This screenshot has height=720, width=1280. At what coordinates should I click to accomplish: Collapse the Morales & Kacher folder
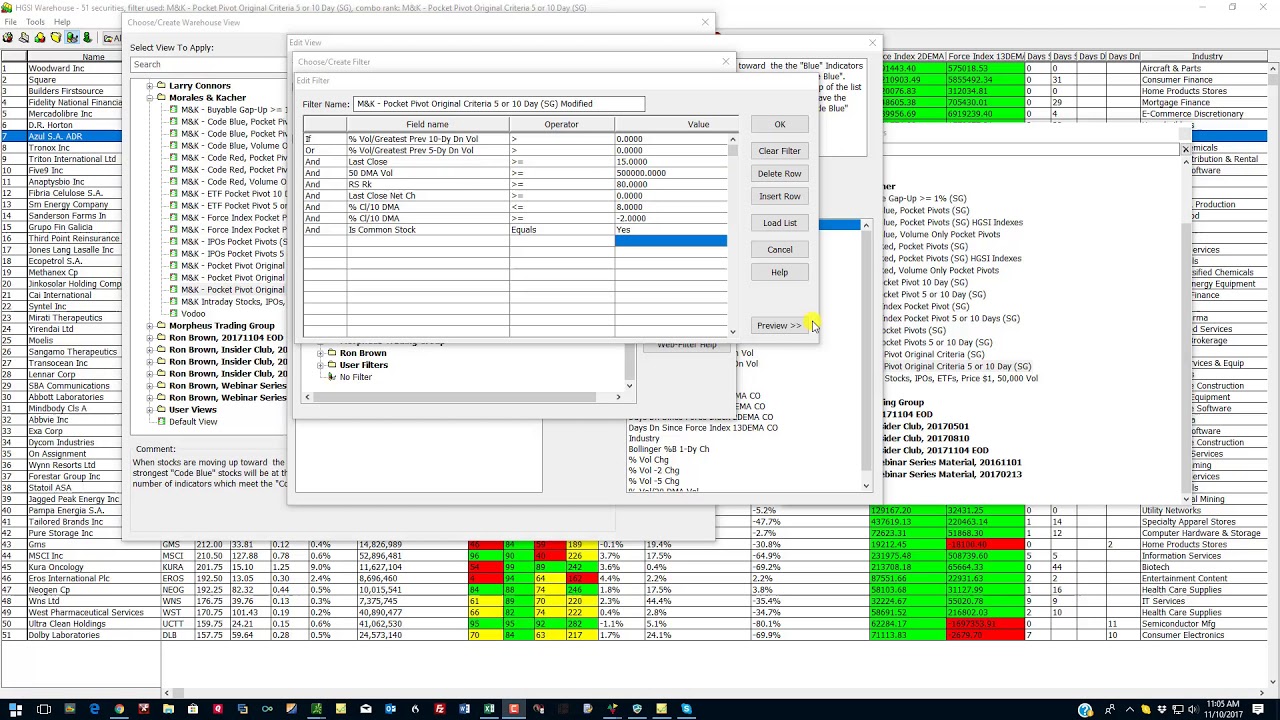click(149, 98)
